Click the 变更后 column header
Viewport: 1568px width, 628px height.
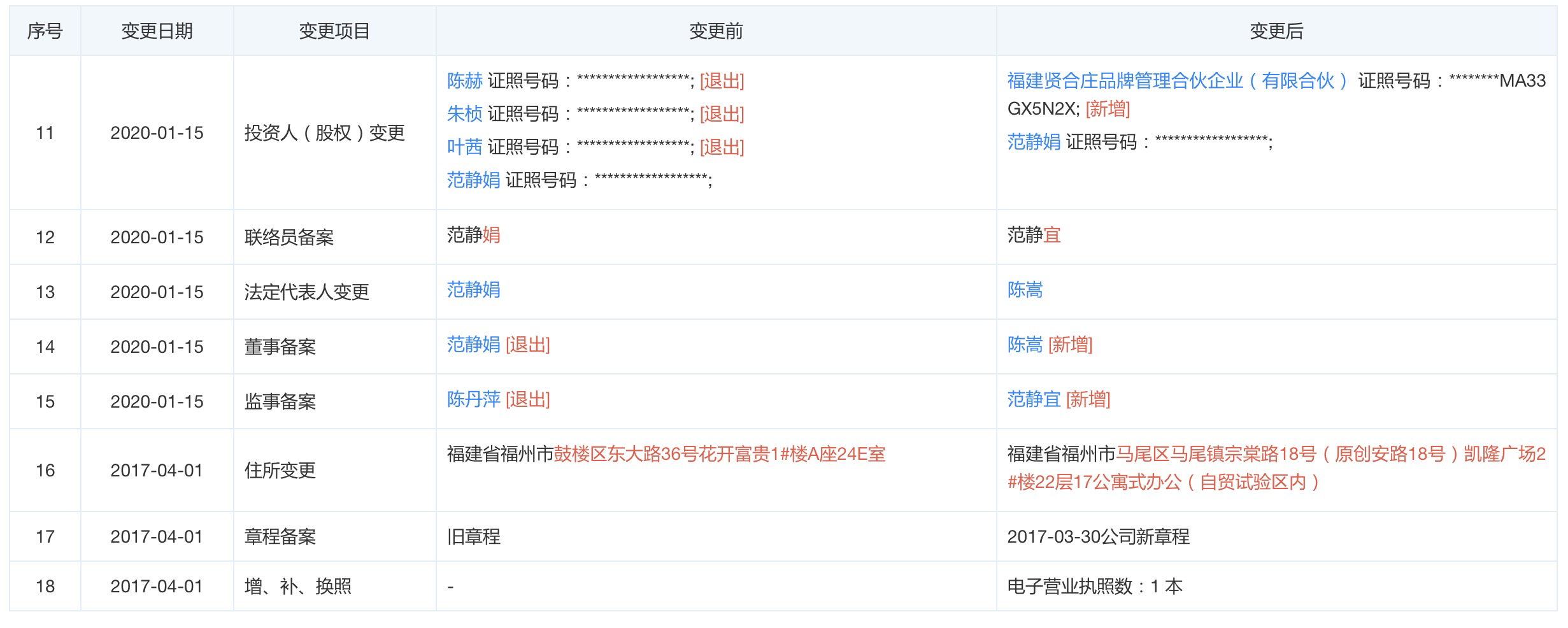click(x=1276, y=31)
